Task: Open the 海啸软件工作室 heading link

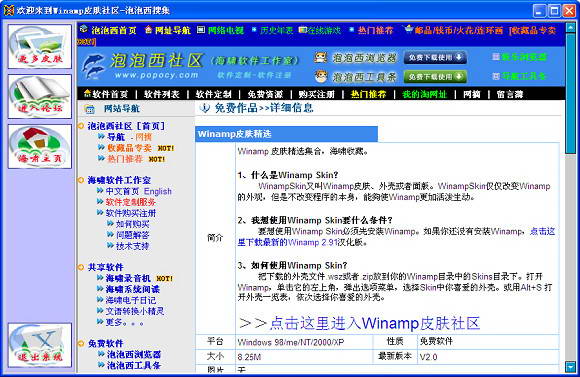Action: (119, 180)
